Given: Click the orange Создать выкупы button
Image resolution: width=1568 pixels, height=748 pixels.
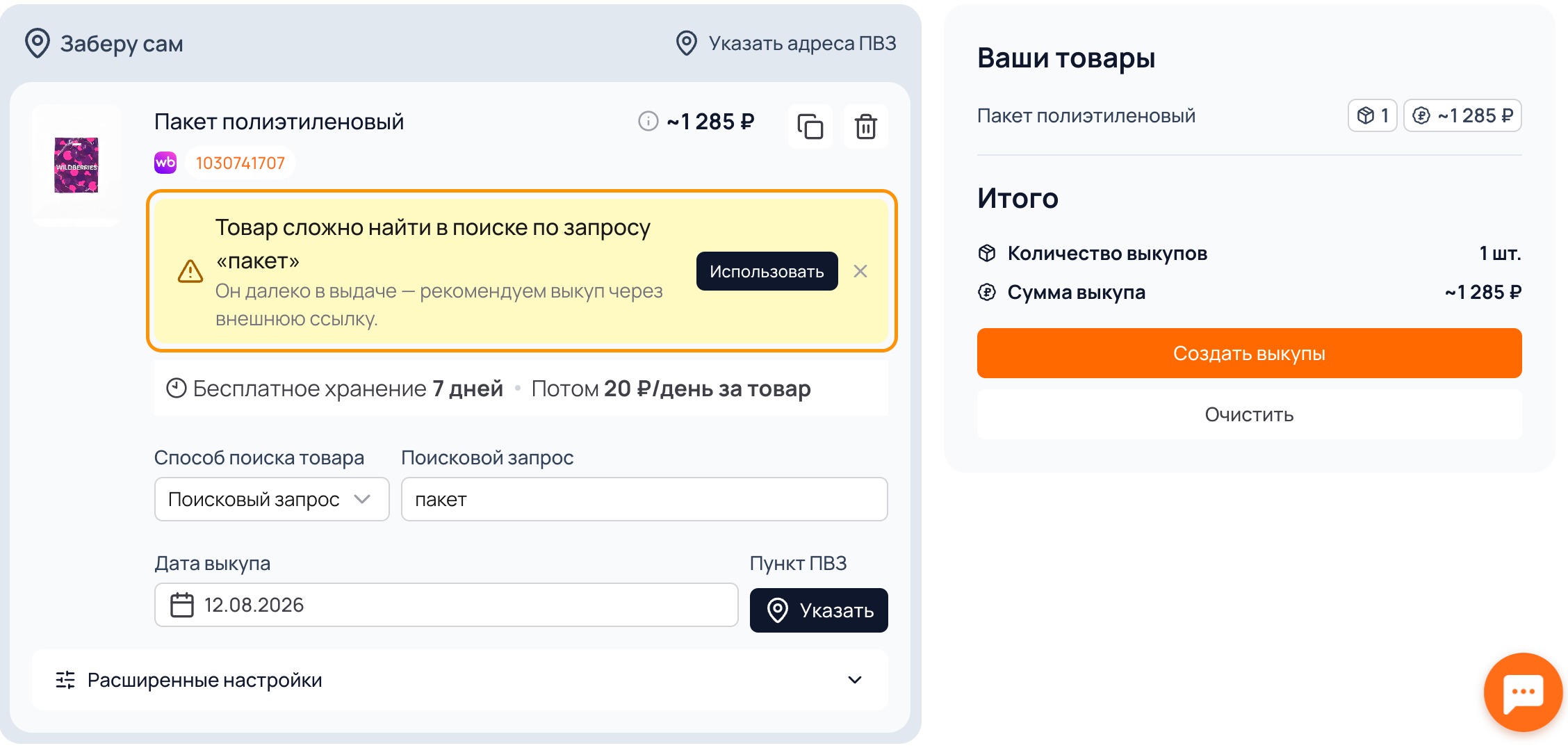Looking at the screenshot, I should (x=1249, y=353).
